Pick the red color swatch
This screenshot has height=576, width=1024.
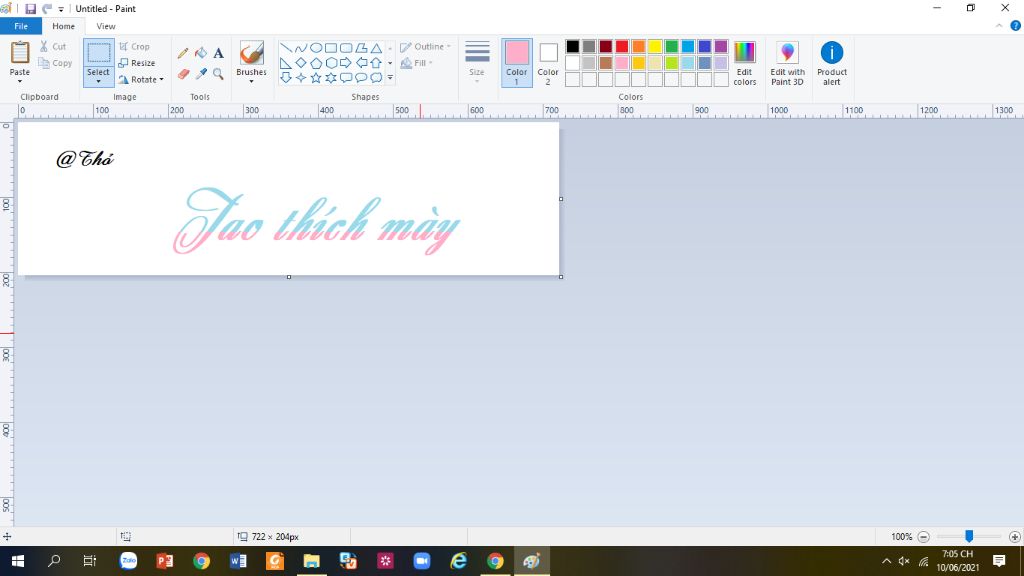click(622, 46)
